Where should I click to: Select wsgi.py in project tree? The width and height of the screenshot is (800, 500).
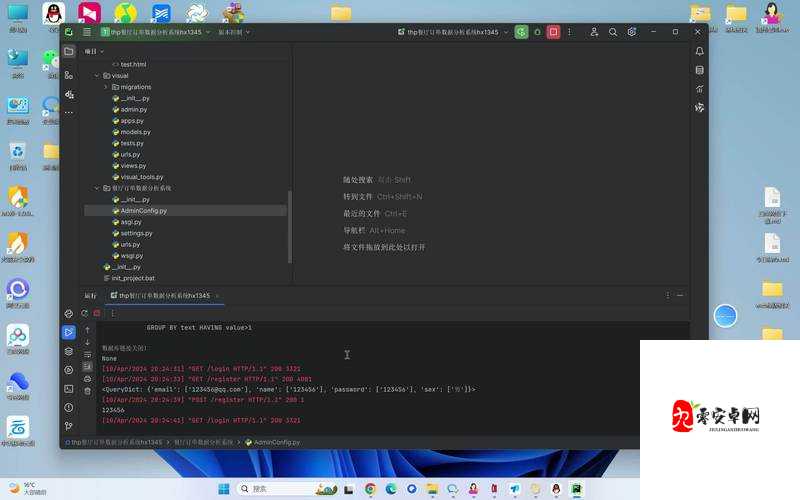pos(132,256)
